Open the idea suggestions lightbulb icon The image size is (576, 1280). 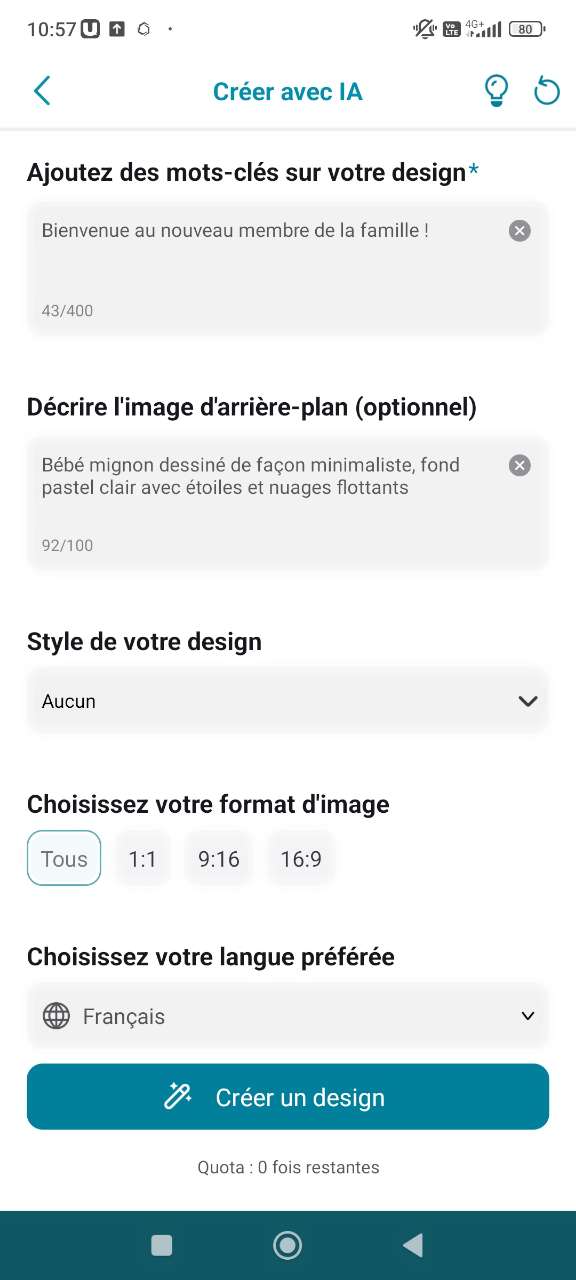[496, 90]
